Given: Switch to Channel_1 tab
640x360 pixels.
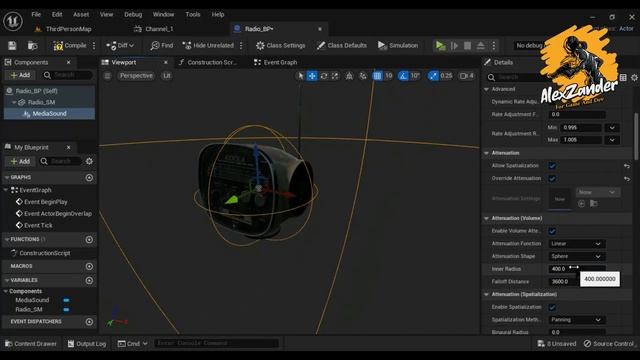Looking at the screenshot, I should point(154,29).
